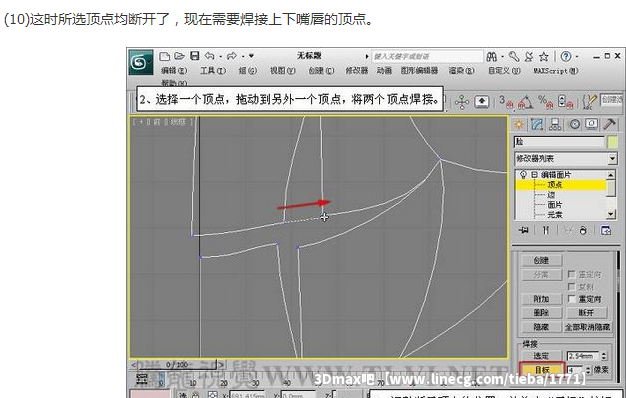The height and width of the screenshot is (398, 626).
Task: Select the 元素 sub-object level
Action: tap(555, 215)
